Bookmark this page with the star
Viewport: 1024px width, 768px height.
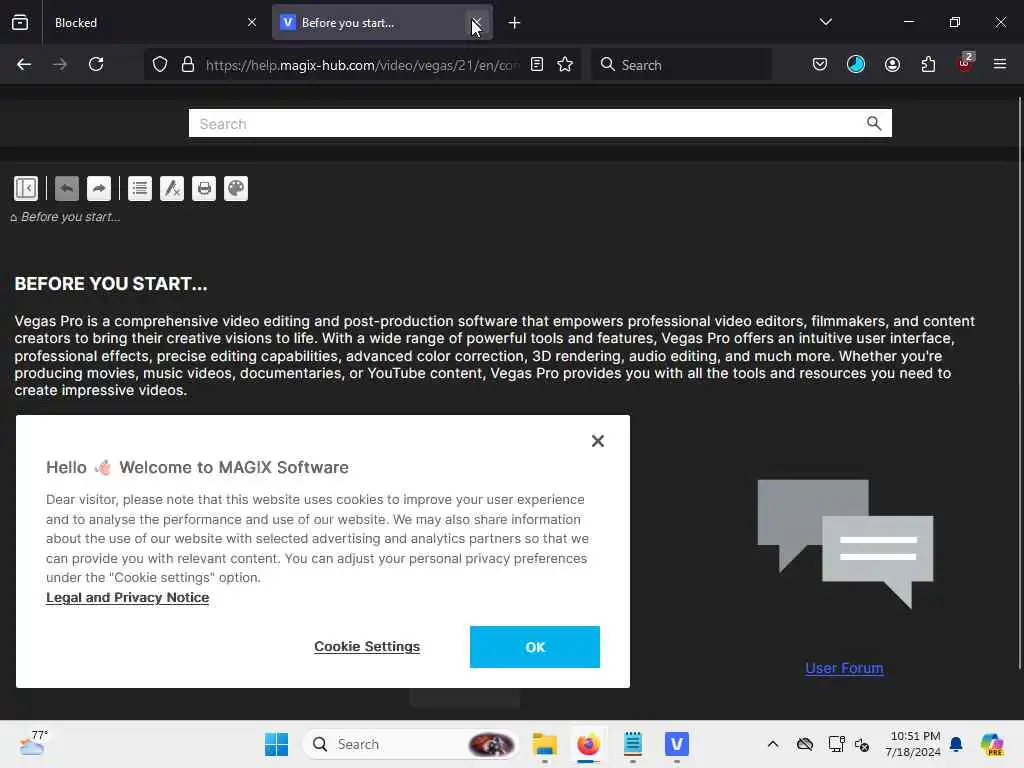tap(565, 64)
